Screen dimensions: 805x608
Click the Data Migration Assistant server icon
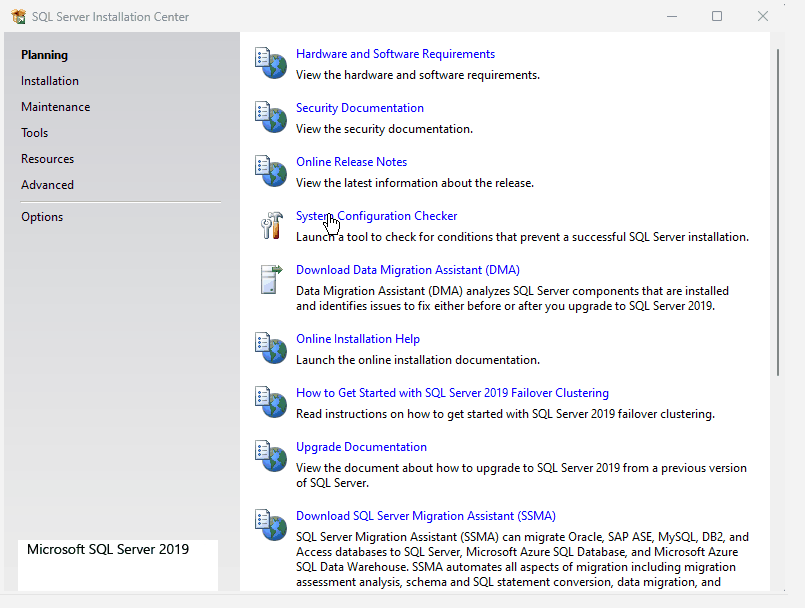271,279
